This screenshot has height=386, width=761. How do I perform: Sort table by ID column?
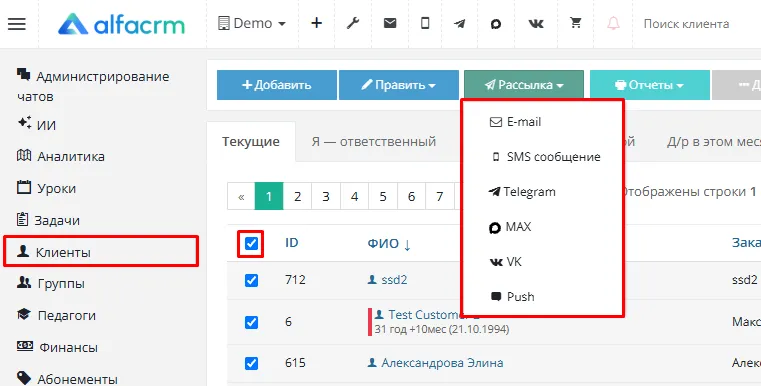pos(292,242)
